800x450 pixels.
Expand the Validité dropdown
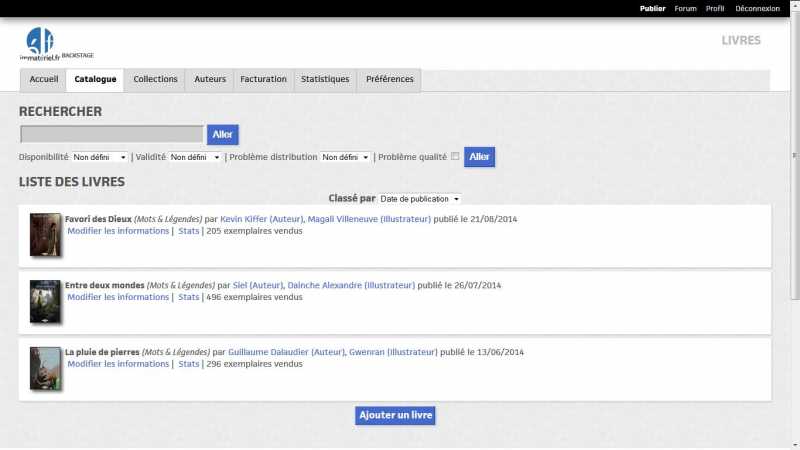195,158
